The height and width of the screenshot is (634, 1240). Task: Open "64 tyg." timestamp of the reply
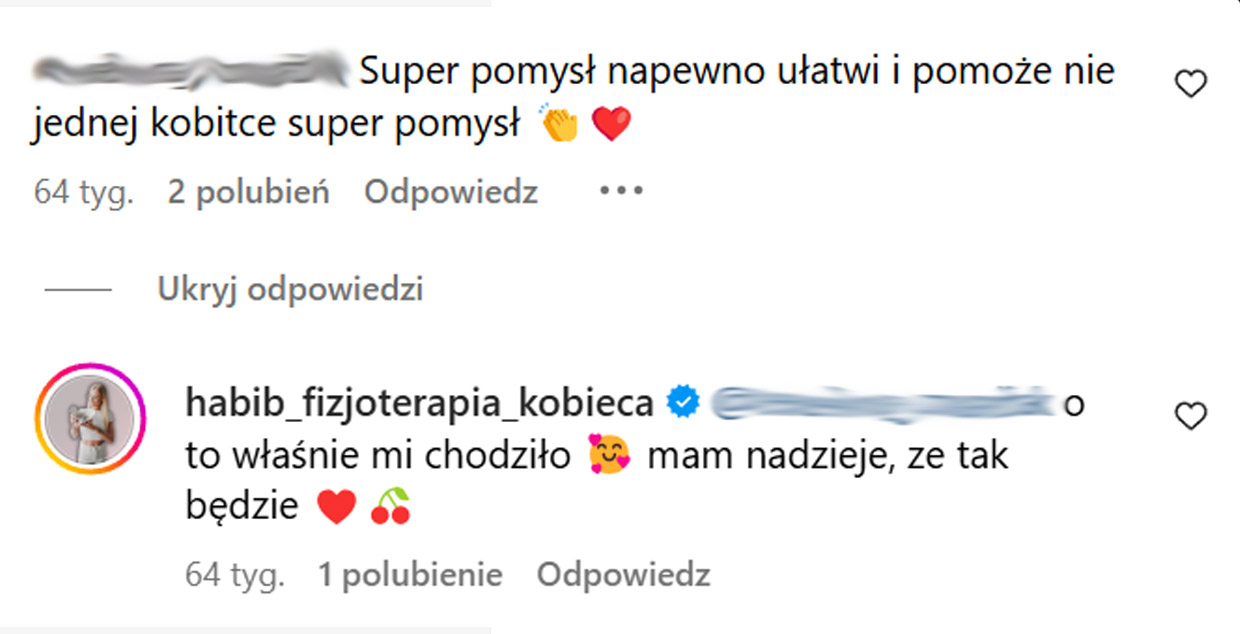point(235,574)
